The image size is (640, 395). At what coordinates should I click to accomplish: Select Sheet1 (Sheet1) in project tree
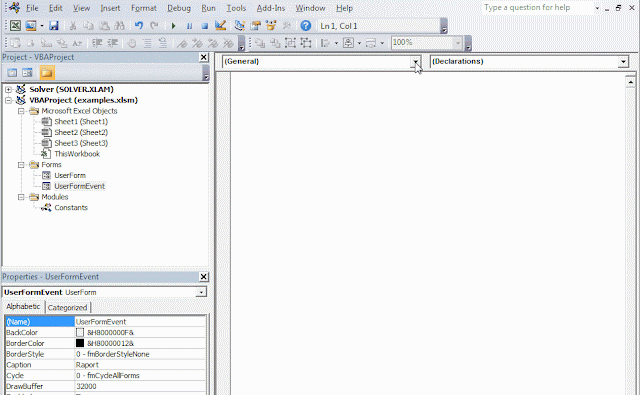coord(81,122)
